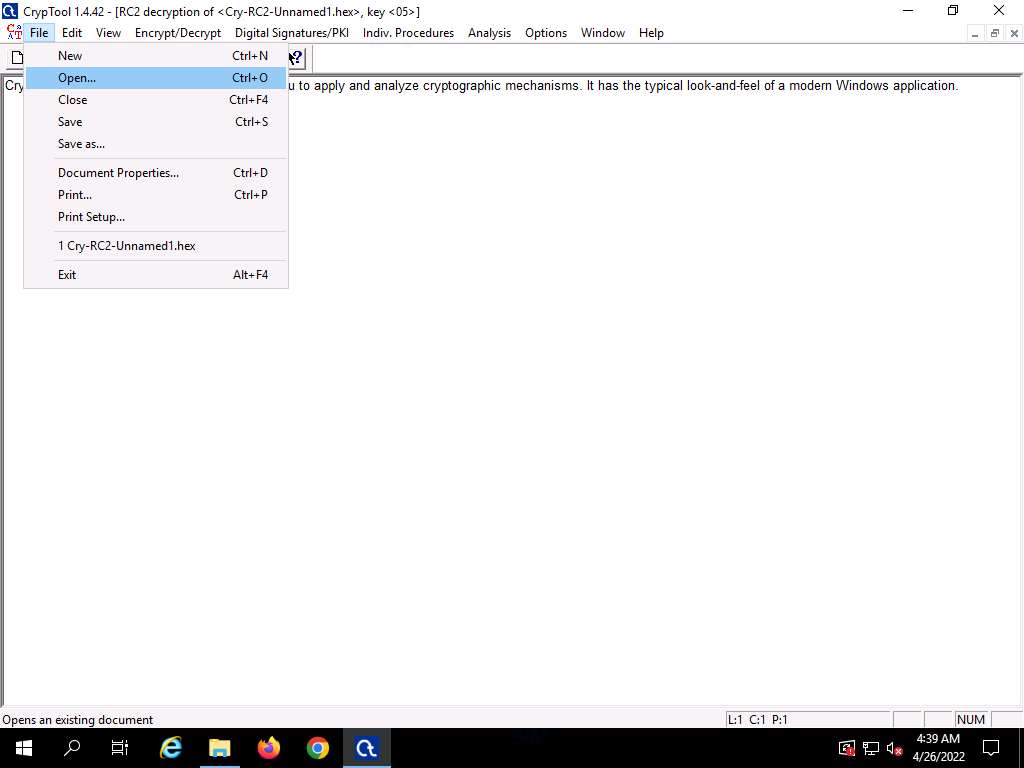Viewport: 1024px width, 768px height.
Task: Open Firefox from the taskbar
Action: pos(269,748)
